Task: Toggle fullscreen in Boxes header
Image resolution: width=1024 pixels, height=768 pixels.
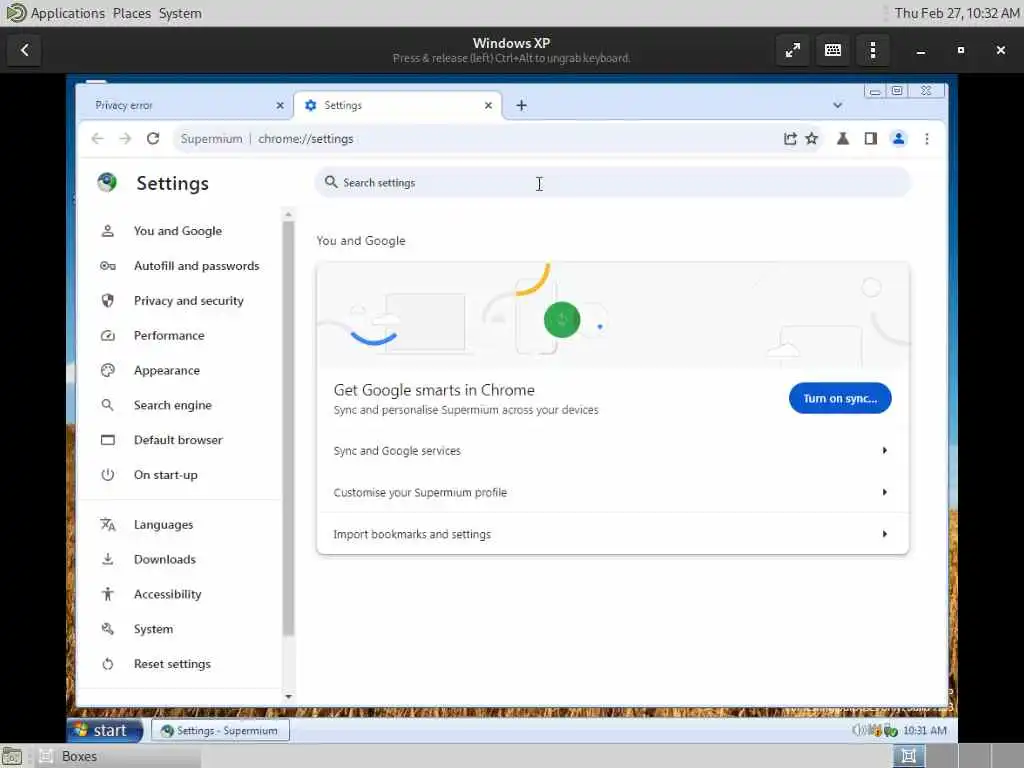Action: coord(793,50)
